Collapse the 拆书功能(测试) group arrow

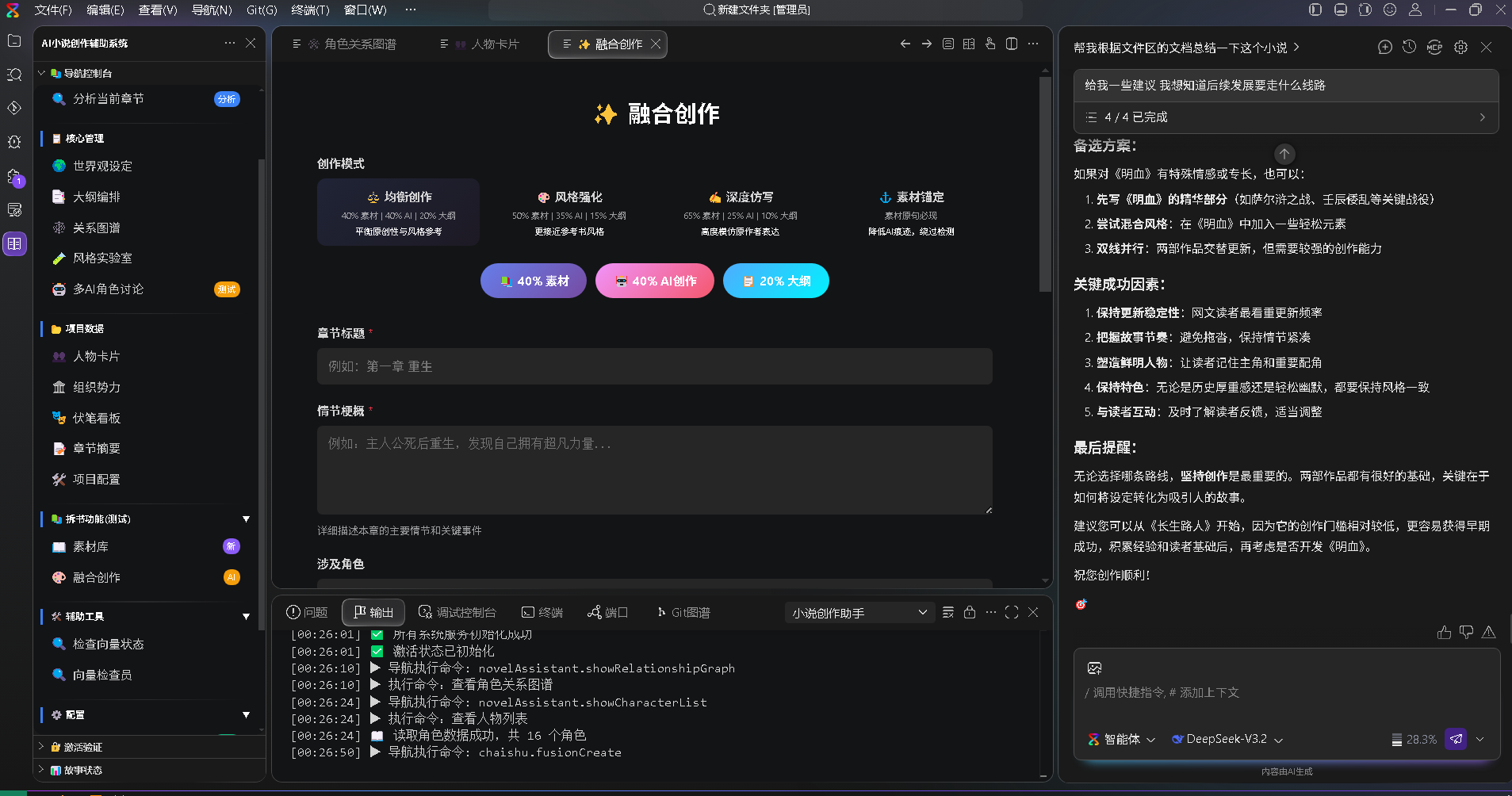pos(246,519)
